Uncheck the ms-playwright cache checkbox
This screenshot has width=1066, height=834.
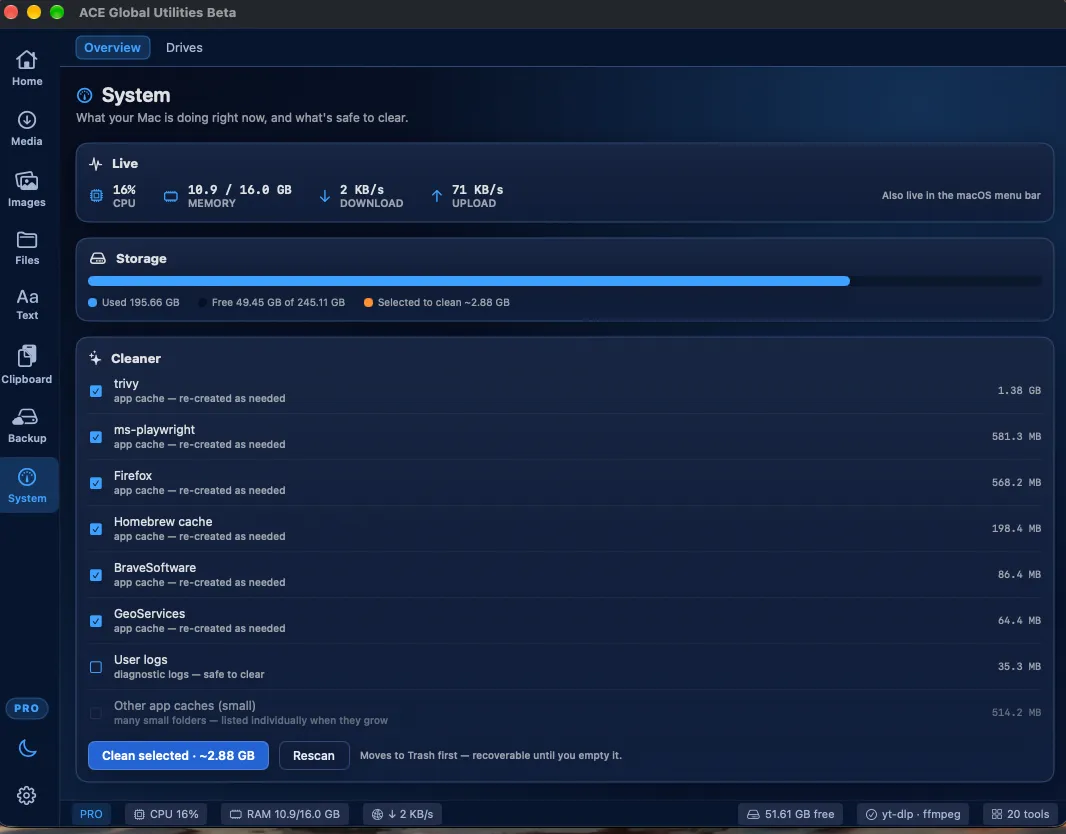click(x=96, y=437)
